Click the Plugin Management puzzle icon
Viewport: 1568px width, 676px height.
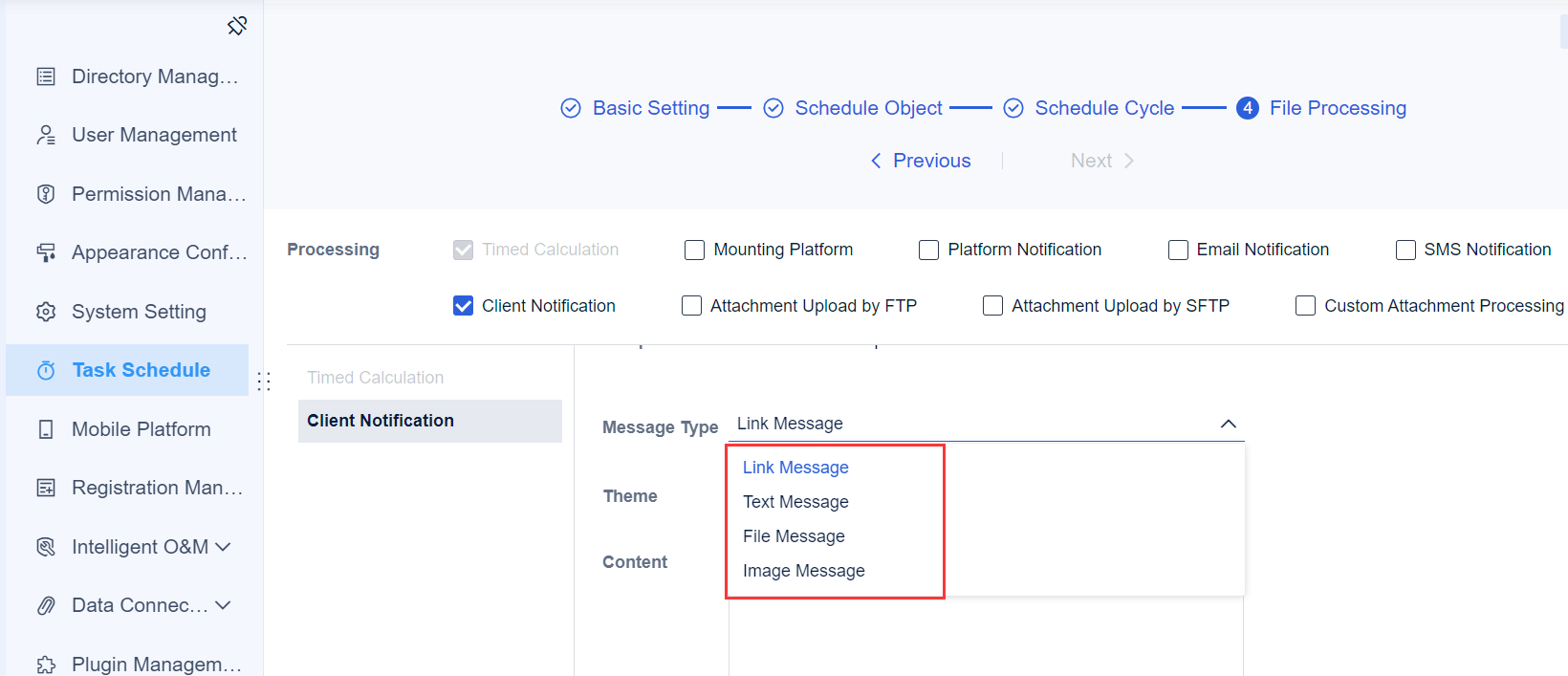point(46,665)
